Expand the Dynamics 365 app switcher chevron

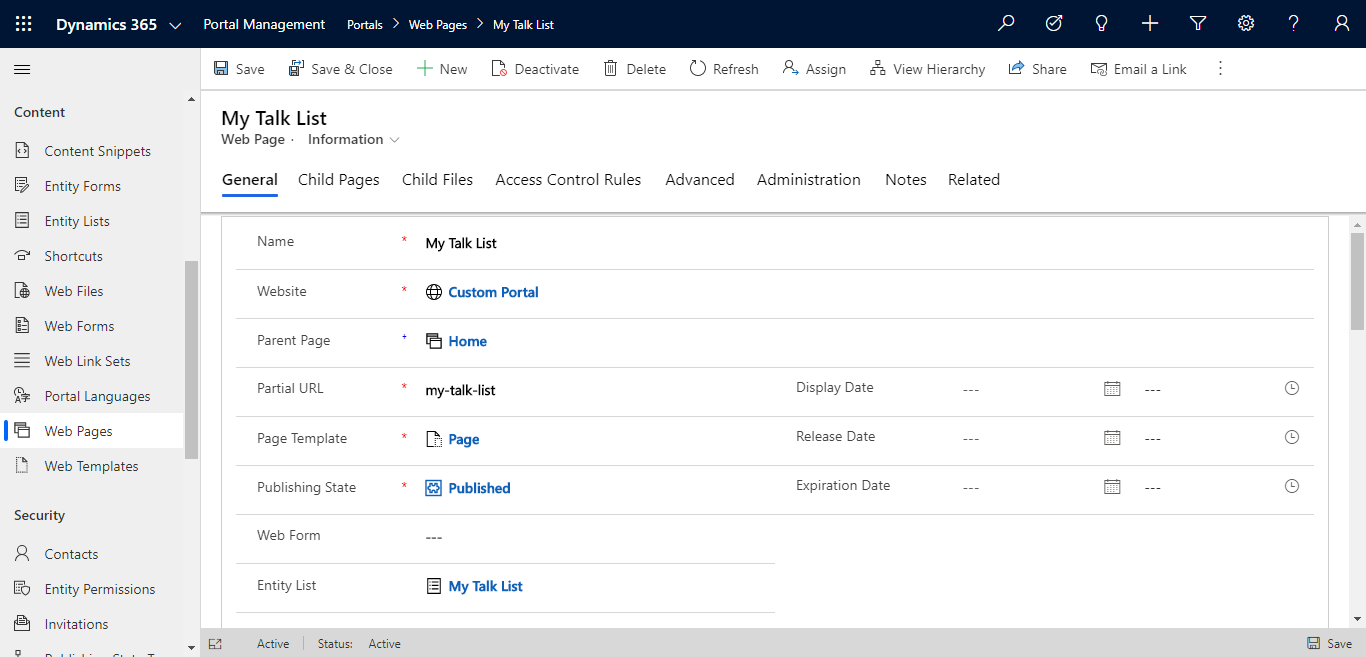coord(175,25)
